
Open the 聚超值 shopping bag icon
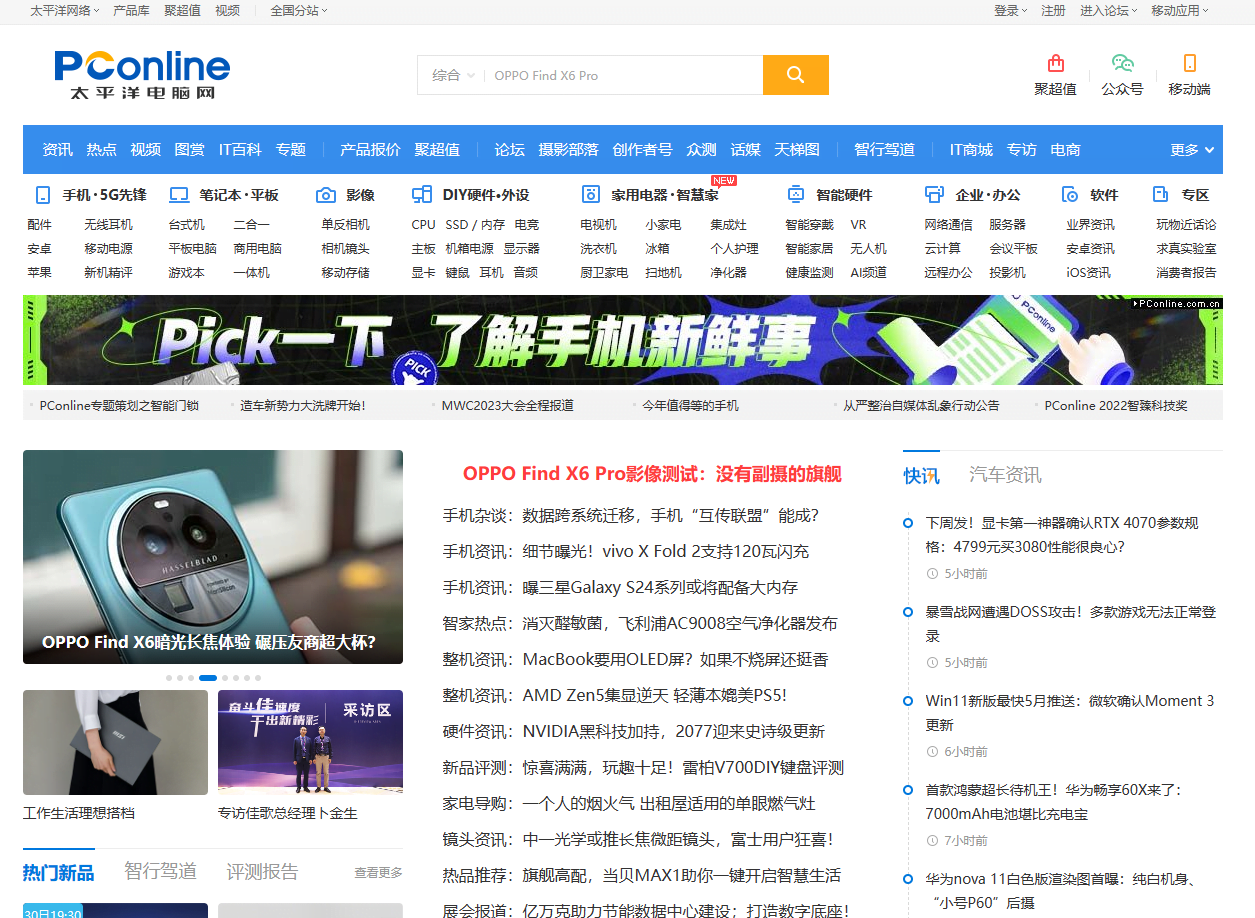coord(1055,63)
